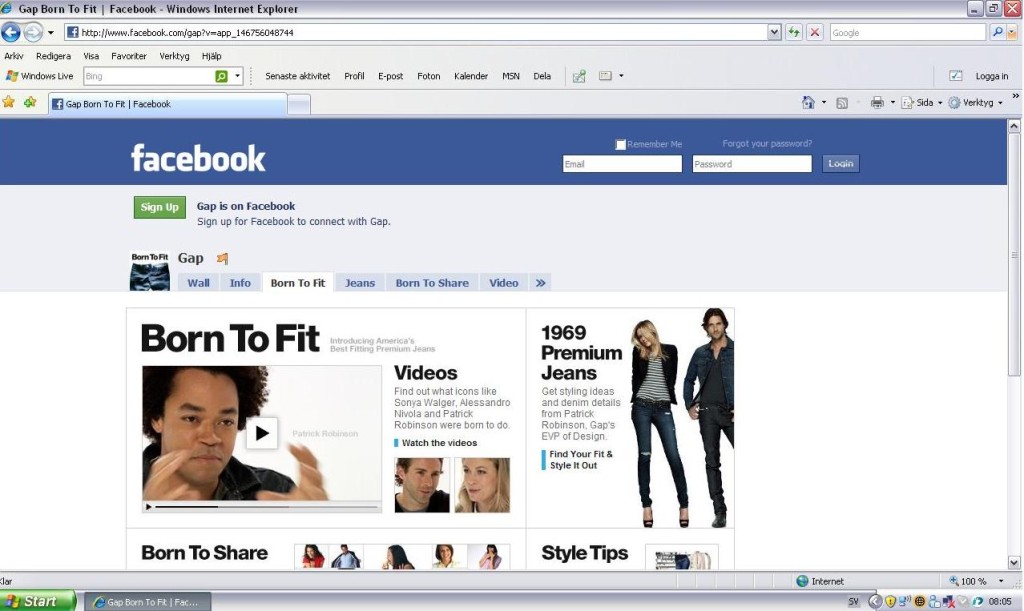This screenshot has height=611, width=1024.
Task: Click the Home page icon
Action: [808, 102]
